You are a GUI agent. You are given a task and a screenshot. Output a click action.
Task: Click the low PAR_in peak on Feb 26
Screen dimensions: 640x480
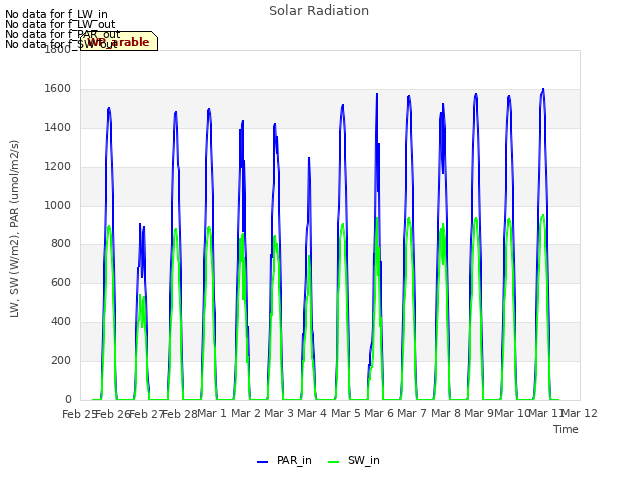(x=140, y=224)
